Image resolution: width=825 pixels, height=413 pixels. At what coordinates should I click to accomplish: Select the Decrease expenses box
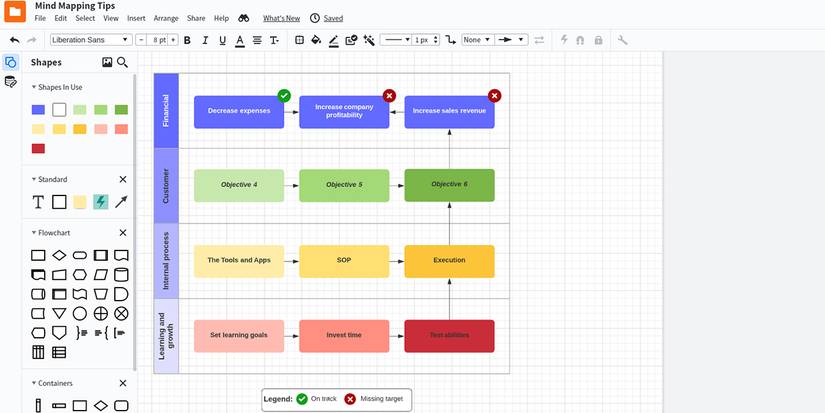click(x=239, y=112)
